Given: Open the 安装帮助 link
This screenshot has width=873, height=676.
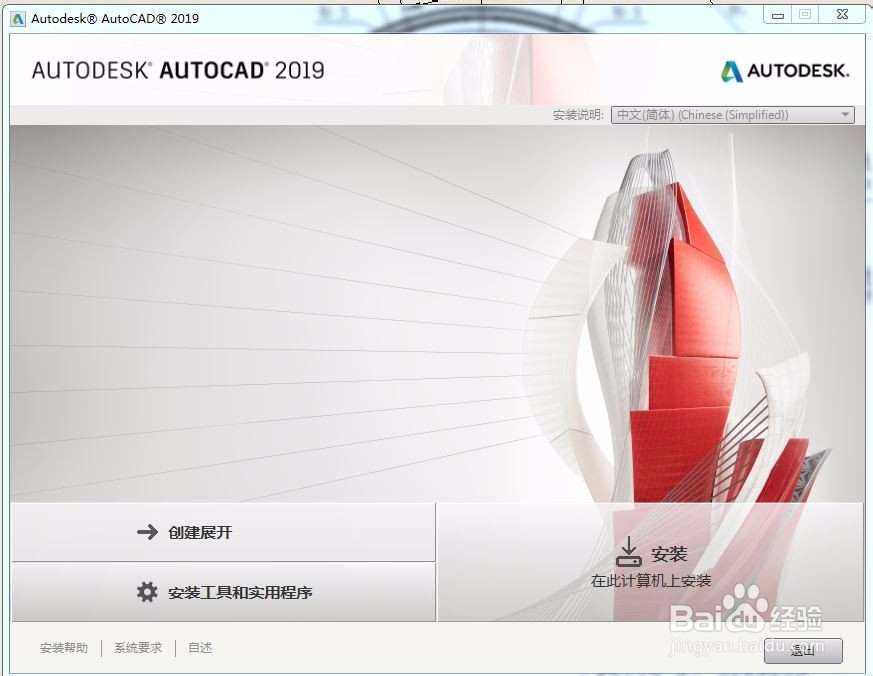Looking at the screenshot, I should pyautogui.click(x=64, y=648).
